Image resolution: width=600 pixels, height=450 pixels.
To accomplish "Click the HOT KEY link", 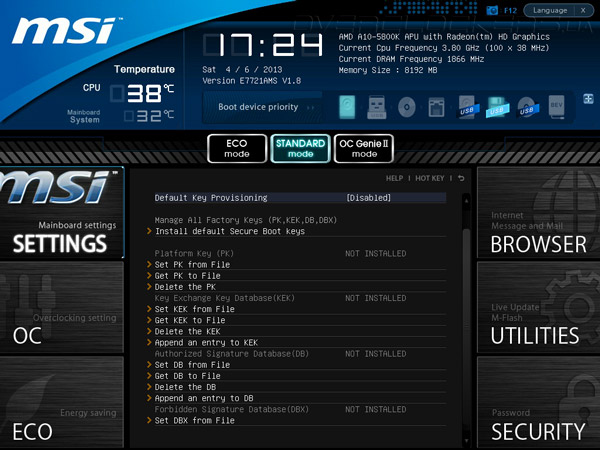I will 430,178.
